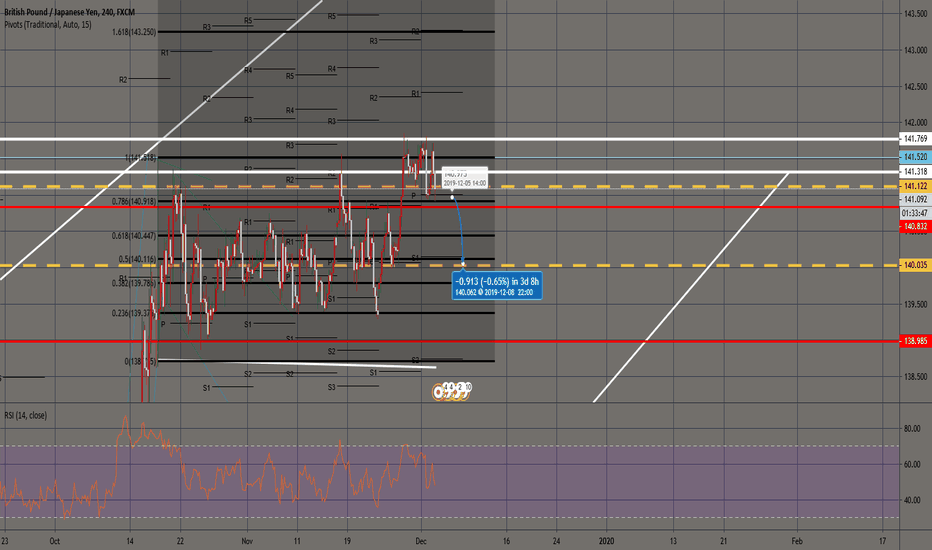Click the 01:33:47 bar countdown timer

[915, 213]
